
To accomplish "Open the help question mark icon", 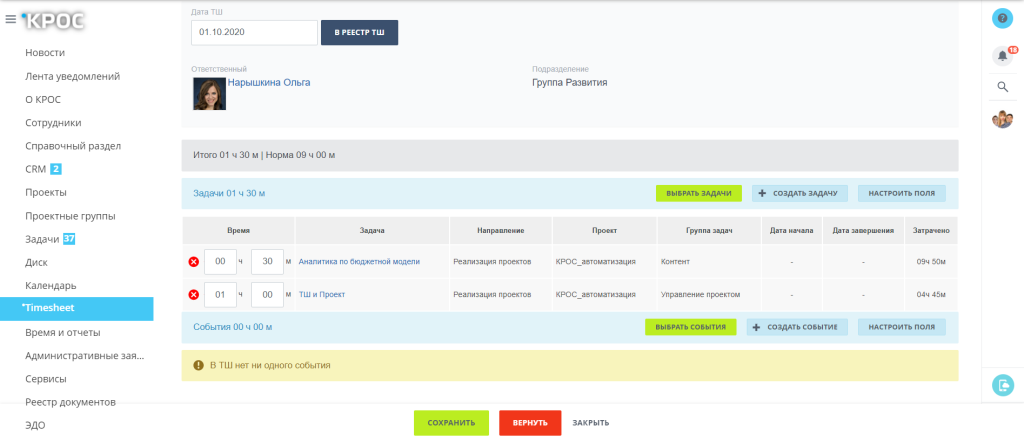I will [1002, 18].
